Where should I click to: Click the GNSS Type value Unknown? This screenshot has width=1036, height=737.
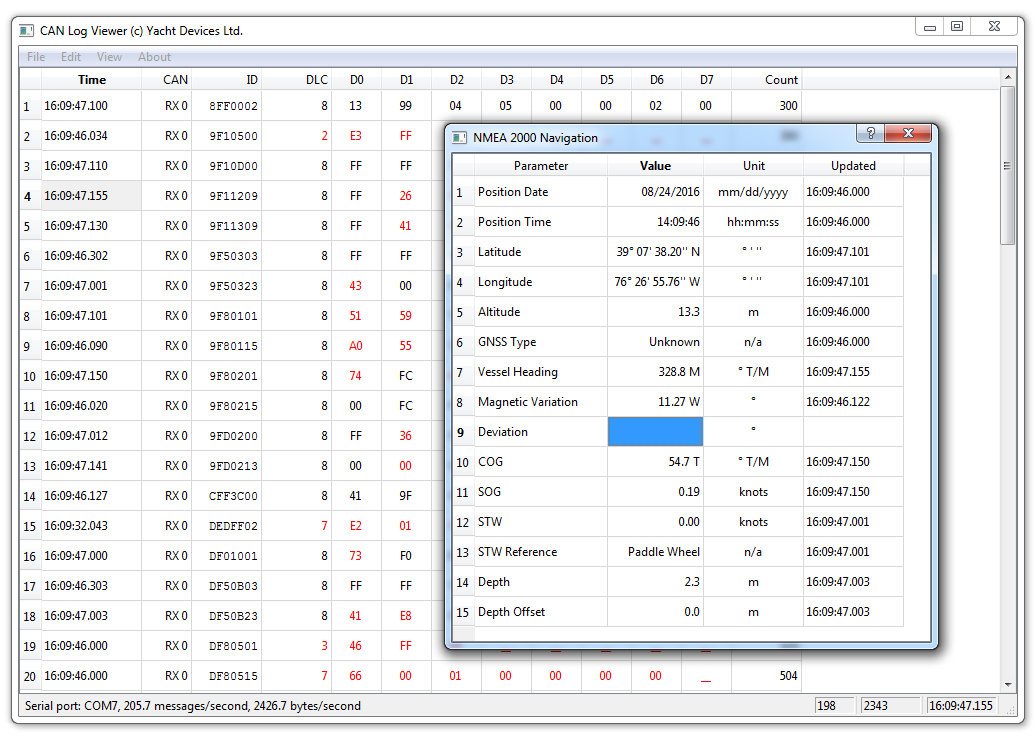(x=655, y=342)
